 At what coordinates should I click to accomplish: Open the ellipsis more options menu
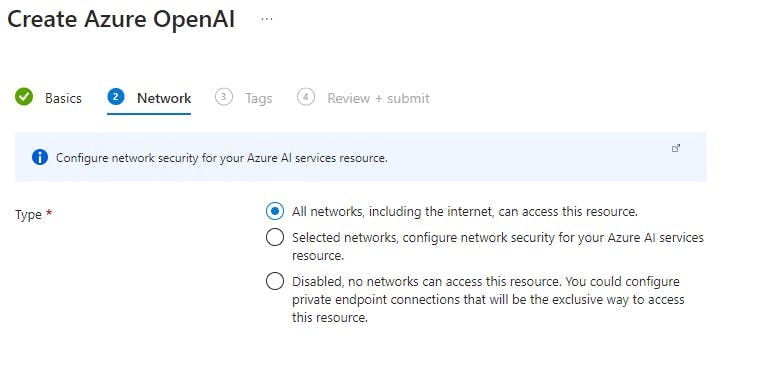(266, 19)
